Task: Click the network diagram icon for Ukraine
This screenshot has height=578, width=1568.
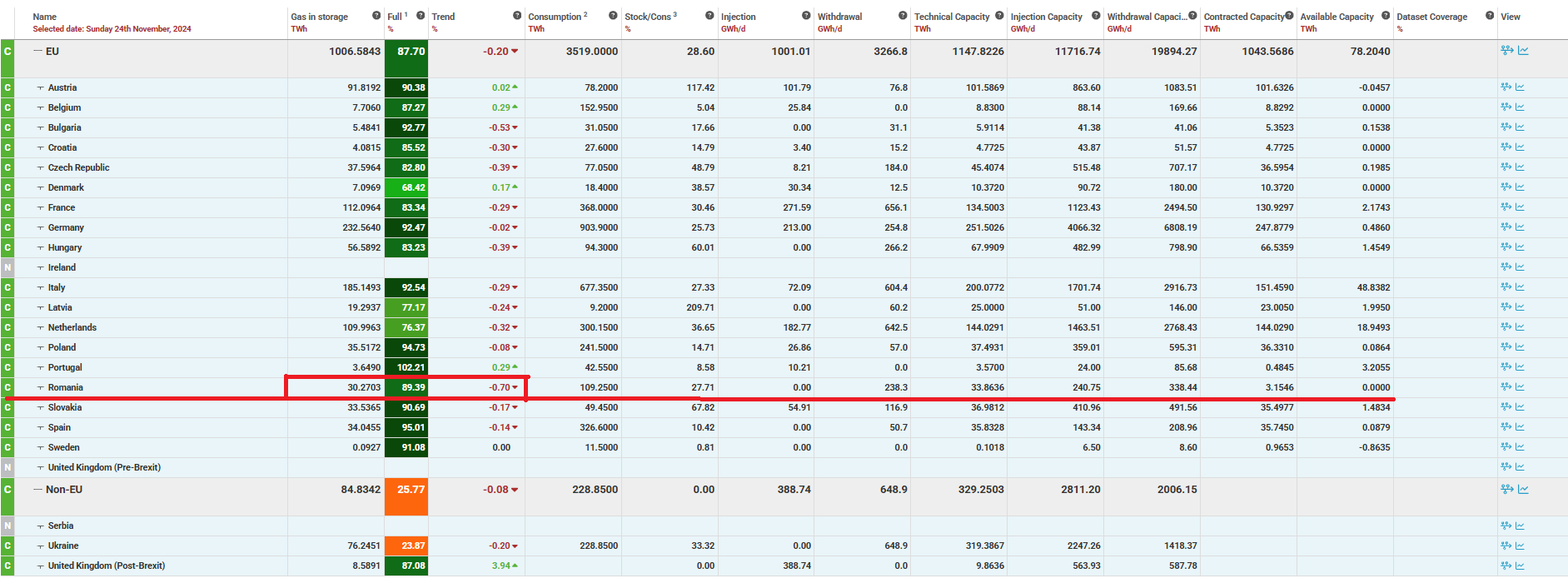Action: 1506,546
